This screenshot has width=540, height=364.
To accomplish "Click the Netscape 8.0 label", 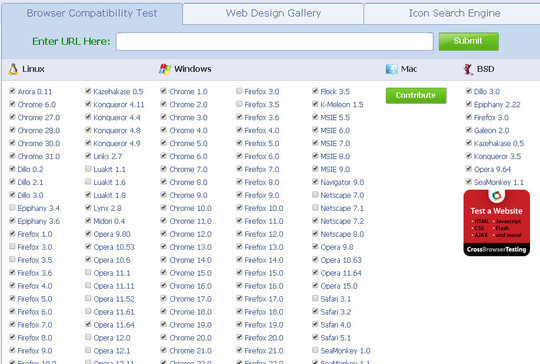I will (x=342, y=234).
